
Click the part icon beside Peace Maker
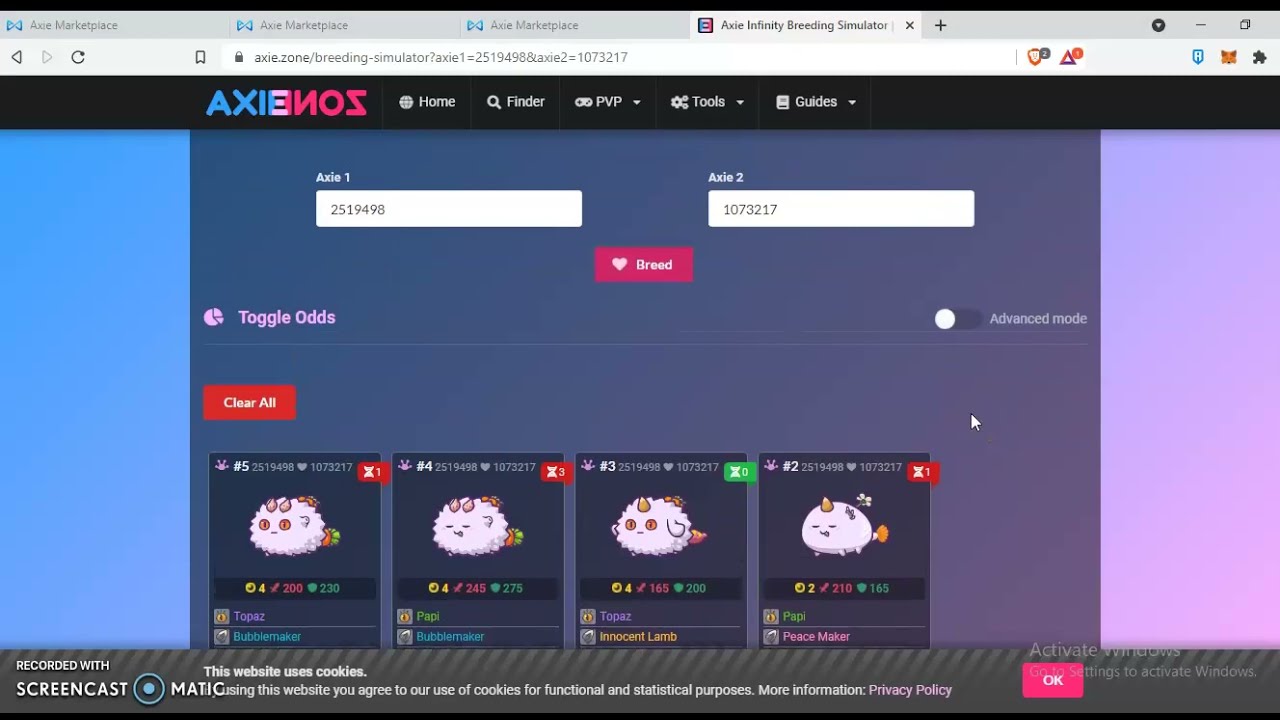[x=771, y=636]
